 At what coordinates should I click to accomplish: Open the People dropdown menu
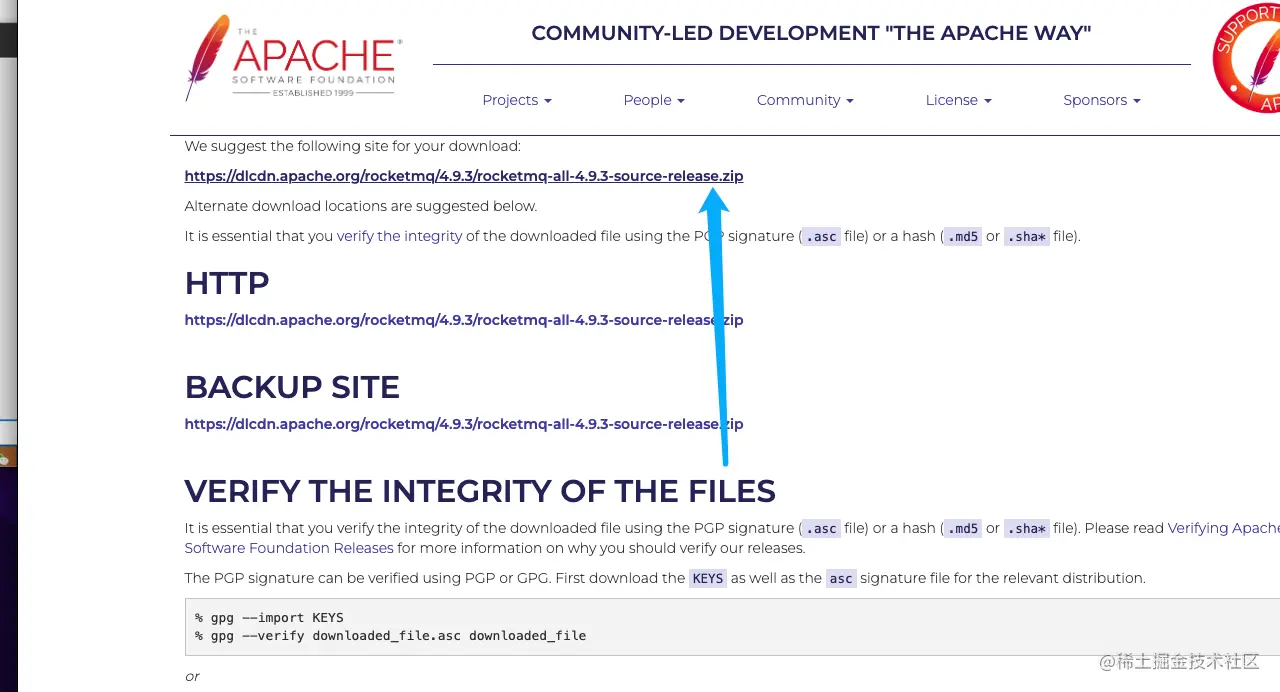coord(654,100)
